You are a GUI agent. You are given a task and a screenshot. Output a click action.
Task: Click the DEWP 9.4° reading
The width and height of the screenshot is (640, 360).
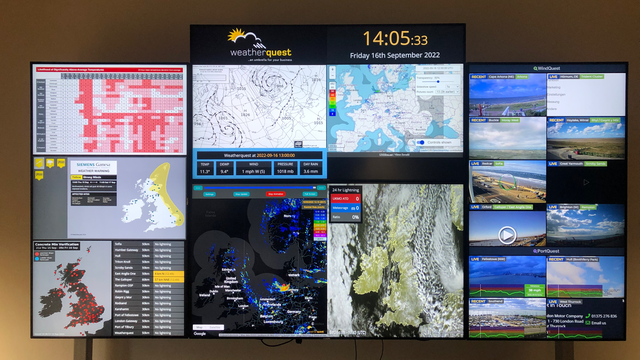(x=224, y=169)
